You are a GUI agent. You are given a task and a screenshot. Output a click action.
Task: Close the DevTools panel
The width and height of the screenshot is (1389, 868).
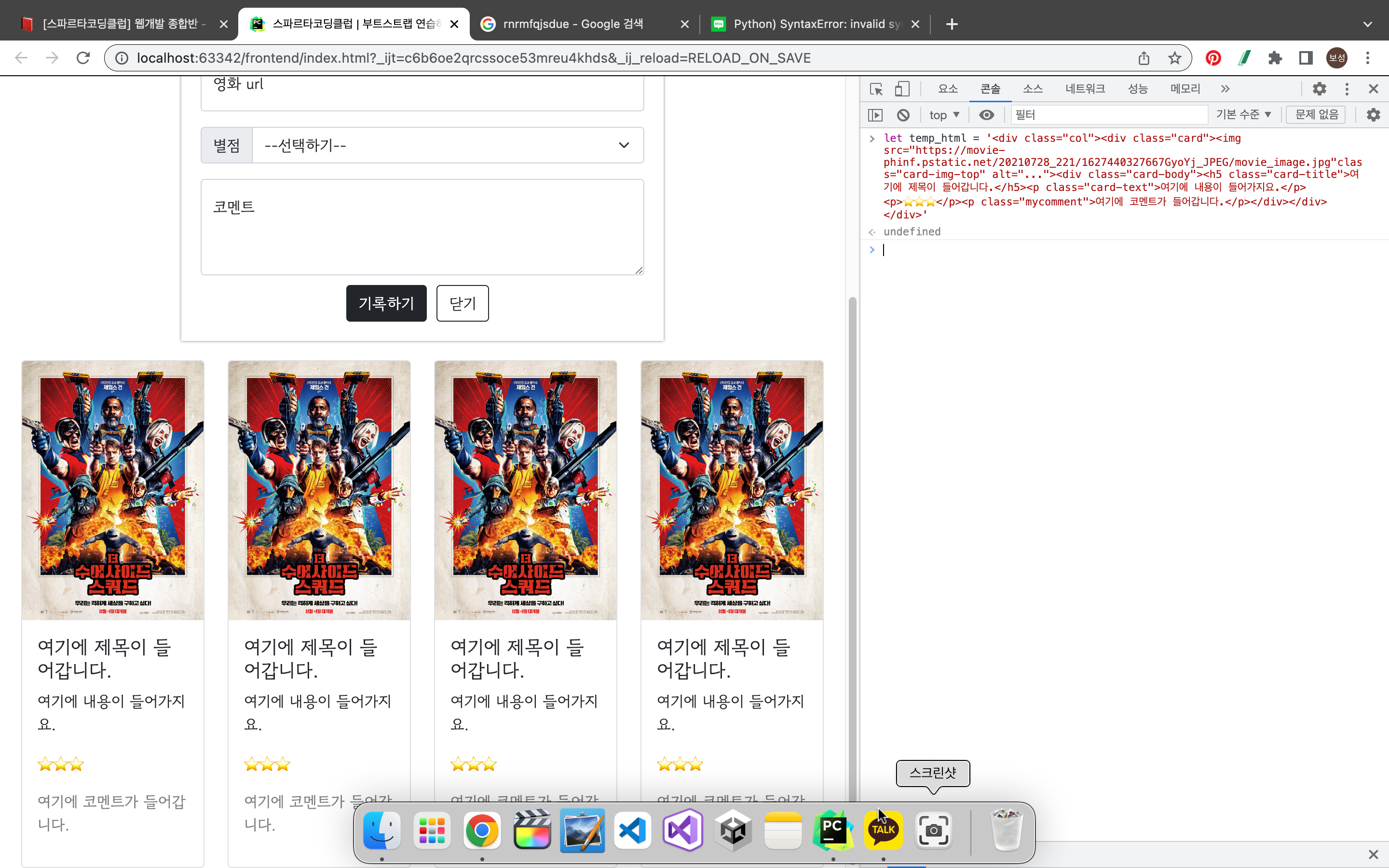coord(1374,89)
